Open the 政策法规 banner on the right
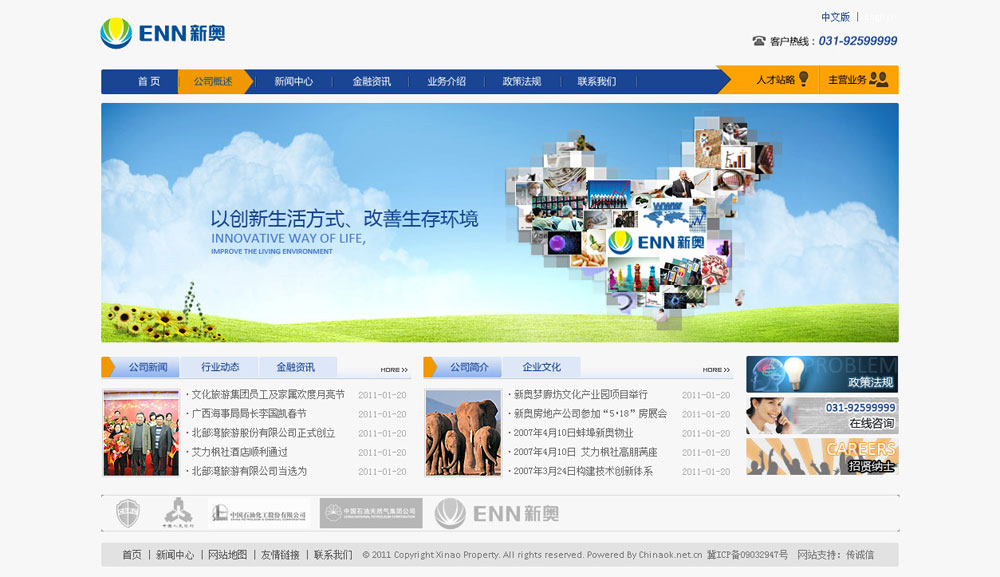This screenshot has width=1000, height=577. click(822, 374)
